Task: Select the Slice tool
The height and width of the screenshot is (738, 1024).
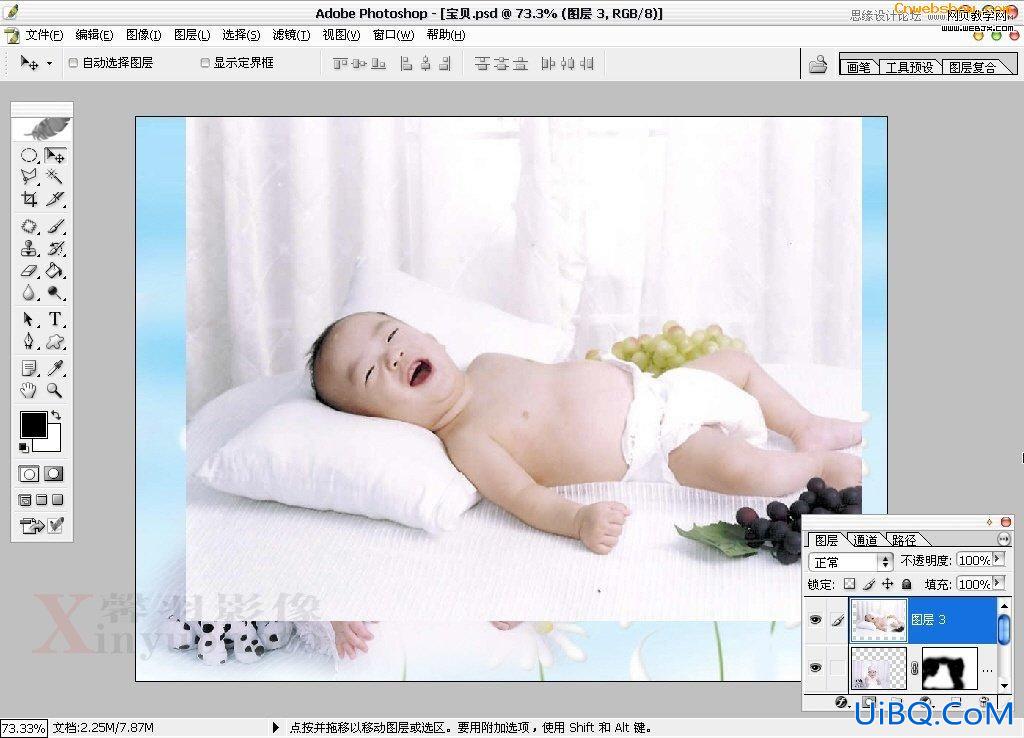Action: click(x=55, y=199)
